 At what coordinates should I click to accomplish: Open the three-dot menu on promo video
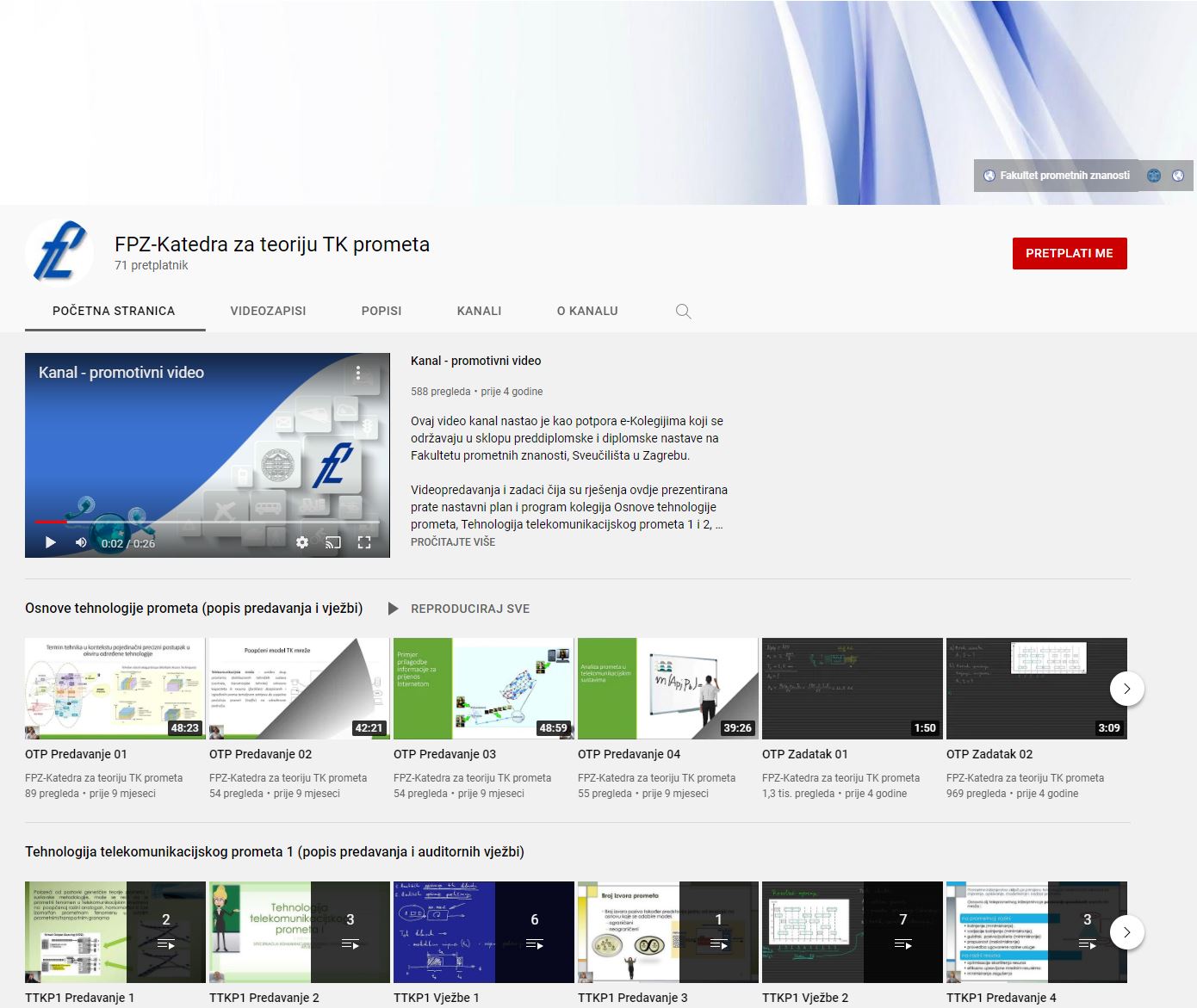tap(358, 374)
